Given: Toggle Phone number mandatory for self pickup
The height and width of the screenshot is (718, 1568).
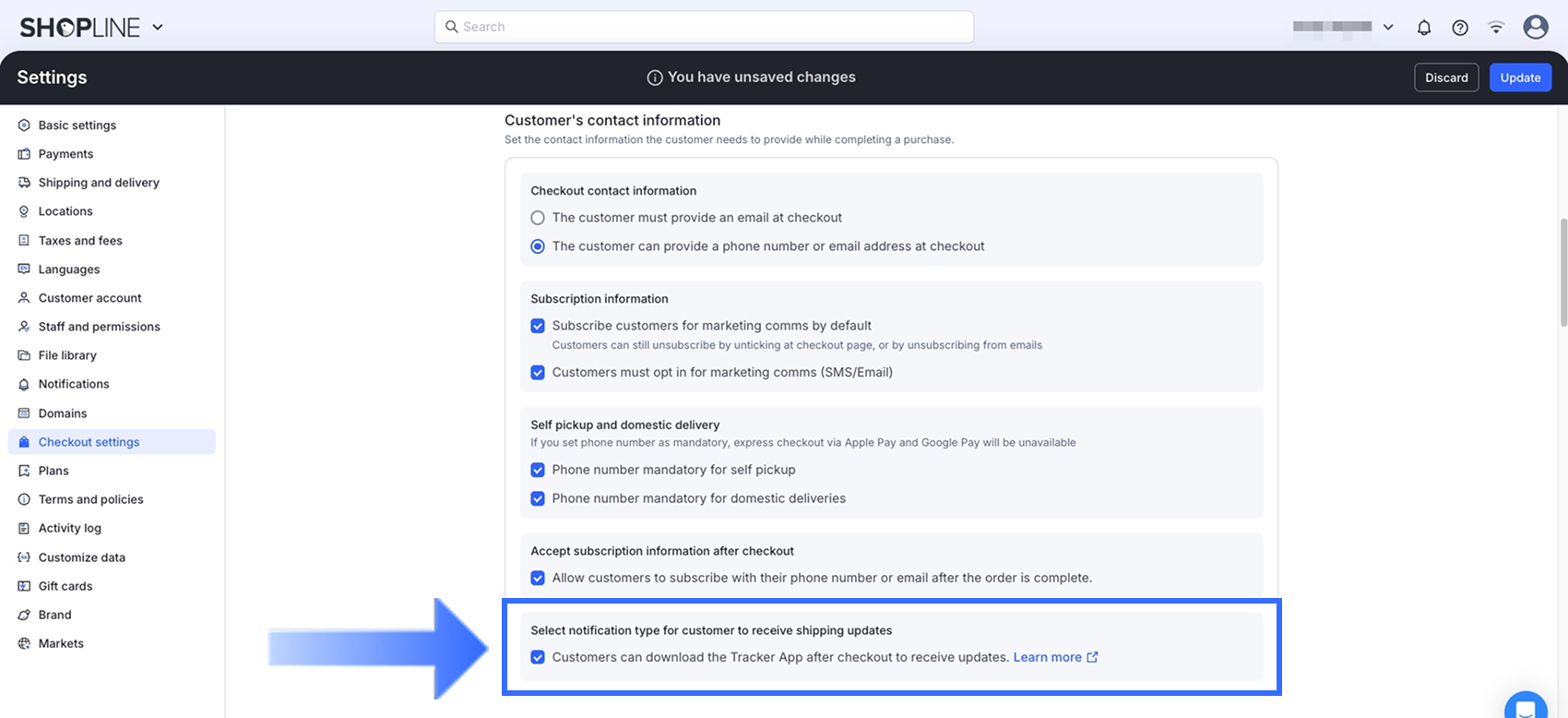Looking at the screenshot, I should click(x=538, y=470).
